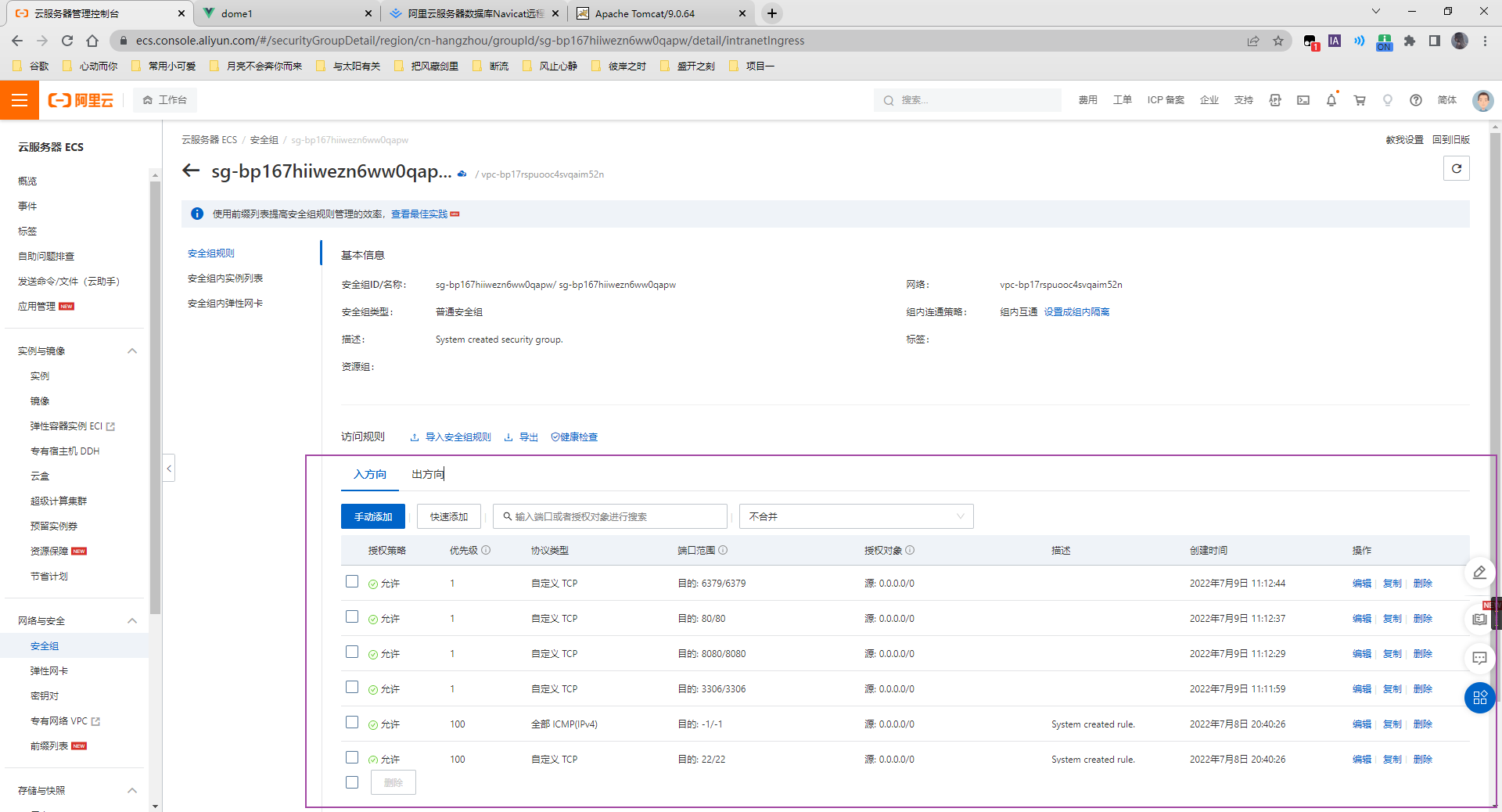The image size is (1502, 812).
Task: Click 复制 for the 8080/8080 rule
Action: pyautogui.click(x=1392, y=654)
